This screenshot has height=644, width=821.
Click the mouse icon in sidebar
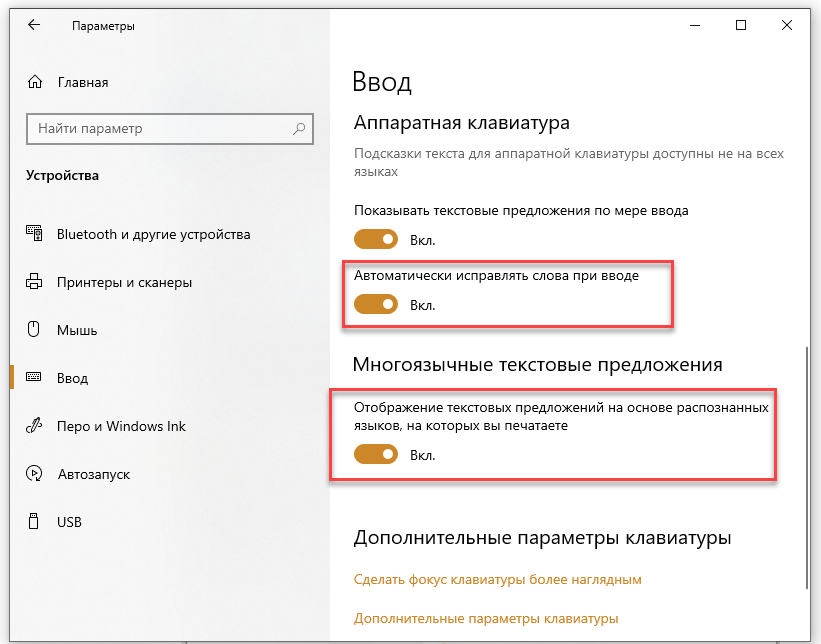tap(34, 329)
